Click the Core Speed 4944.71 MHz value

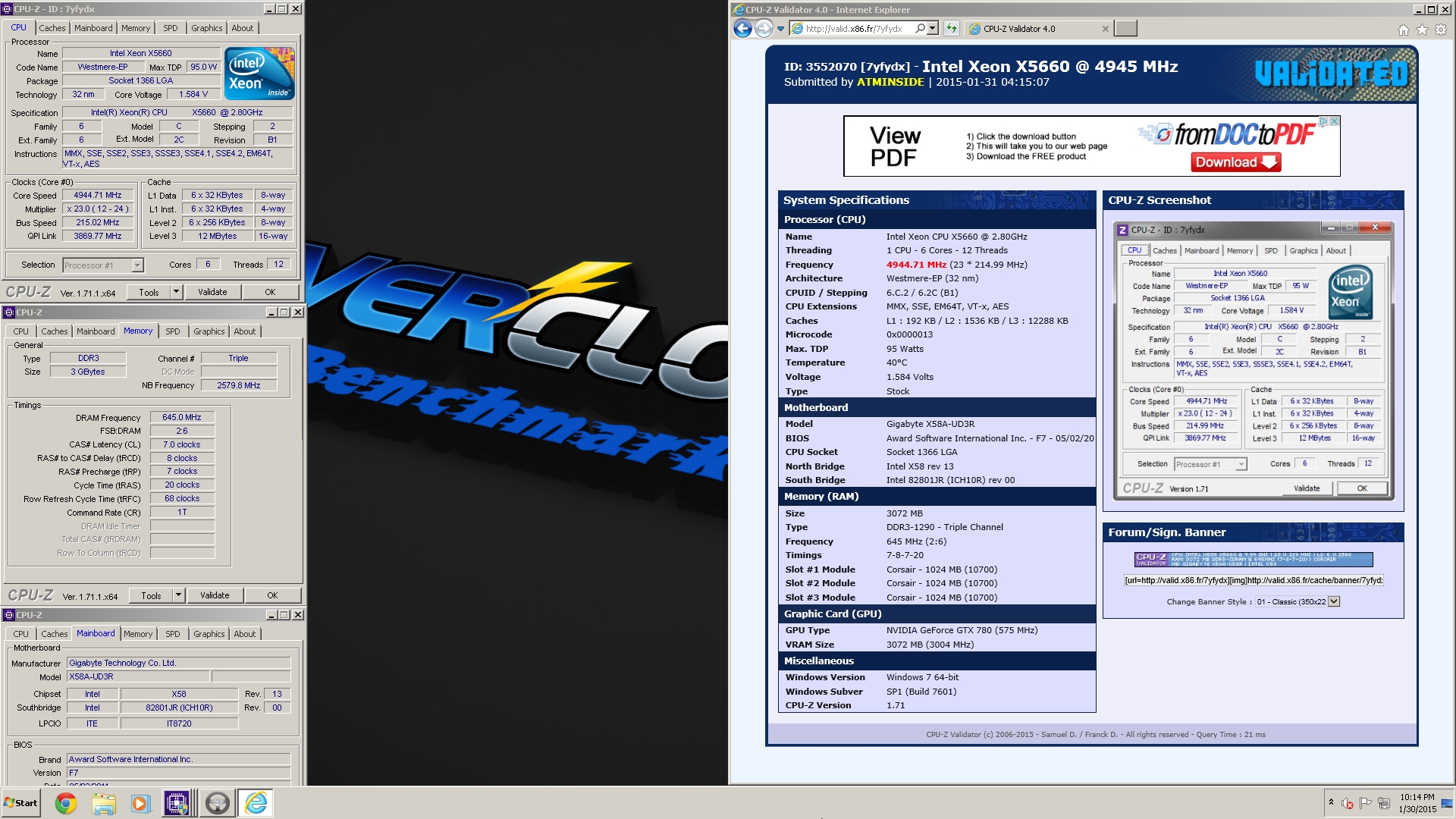click(97, 196)
